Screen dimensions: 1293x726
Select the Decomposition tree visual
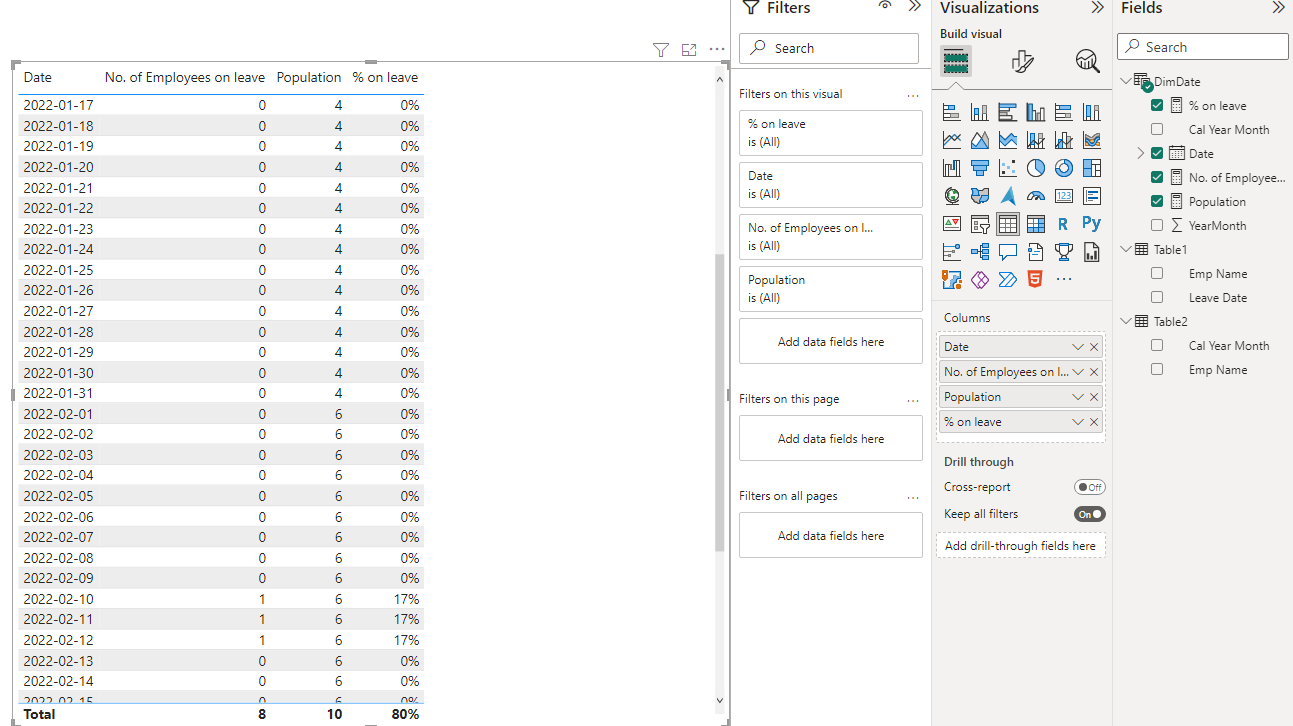980,252
